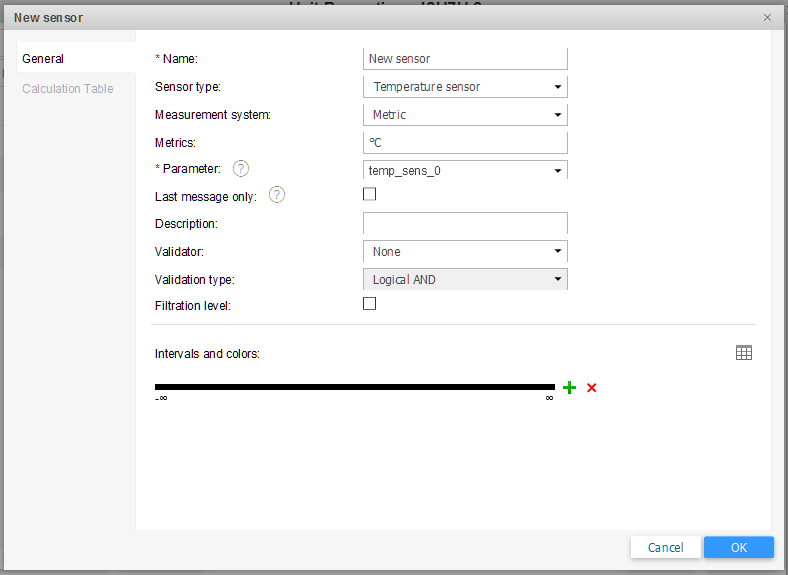Click help icon next to Parameter

click(241, 169)
